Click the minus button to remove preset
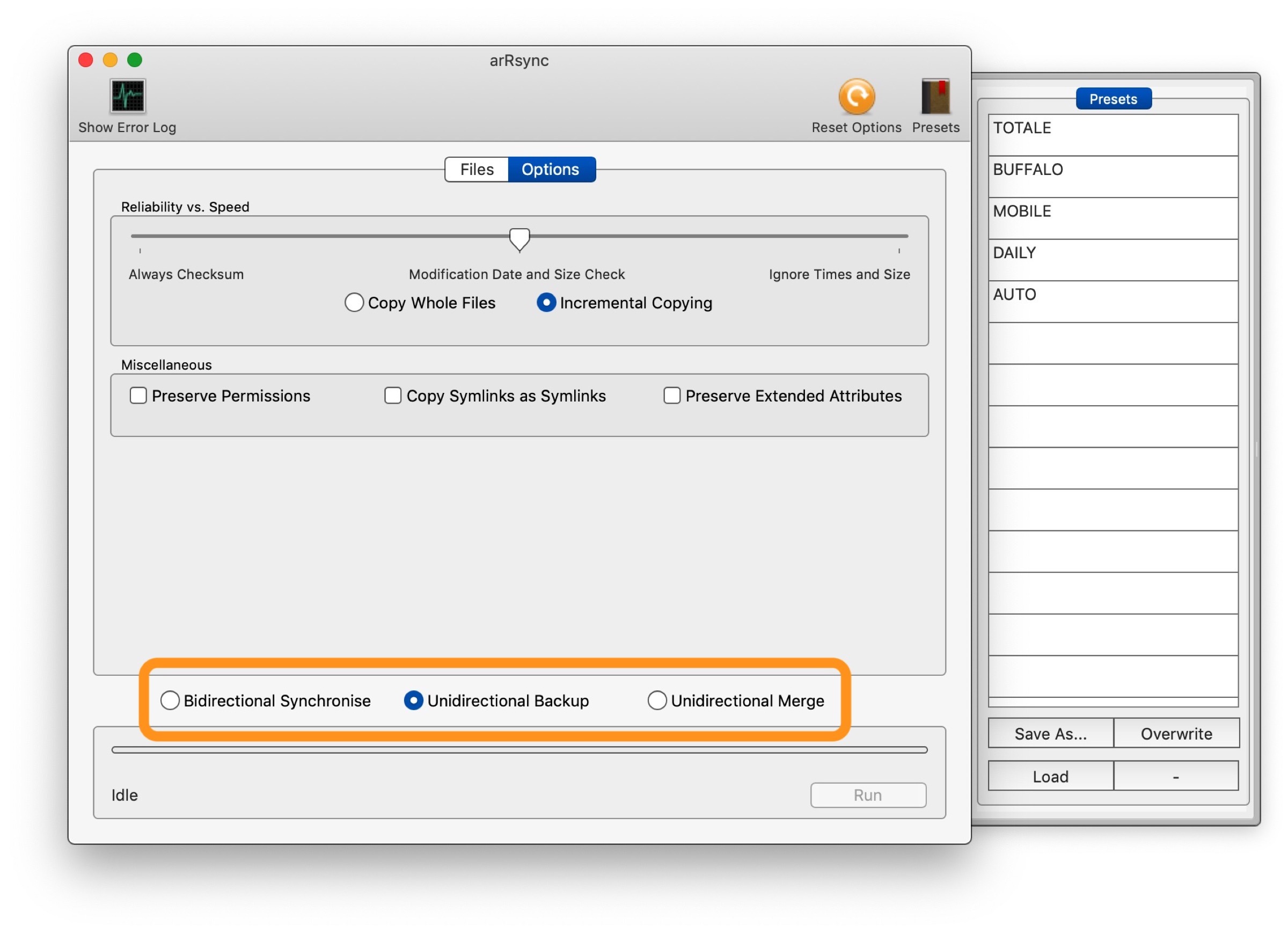Viewport: 1288px width, 934px height. click(x=1175, y=776)
